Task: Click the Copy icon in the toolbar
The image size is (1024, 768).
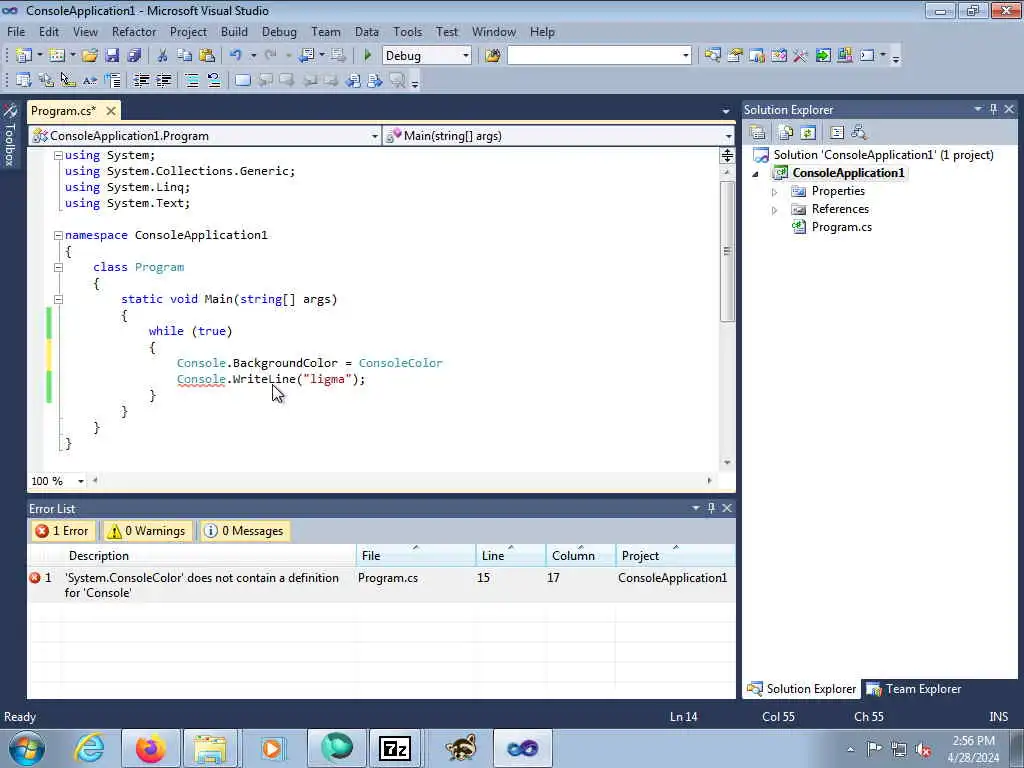Action: pyautogui.click(x=184, y=56)
